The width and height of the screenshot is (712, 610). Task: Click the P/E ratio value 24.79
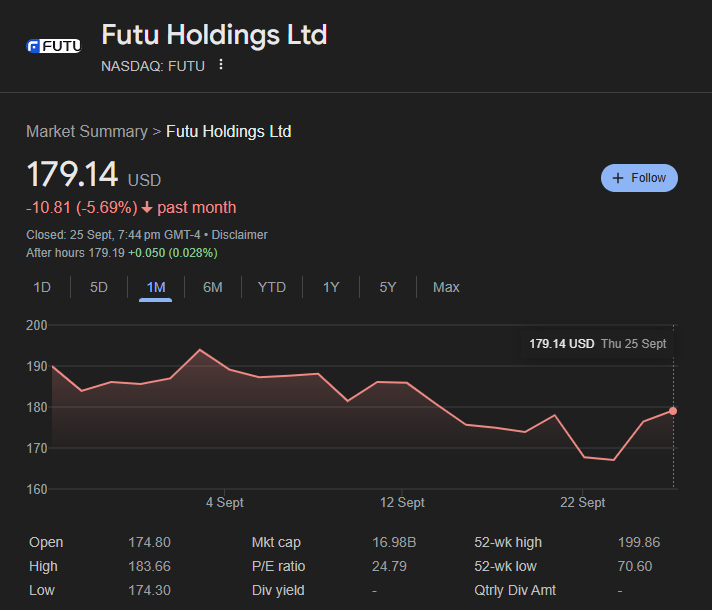(389, 566)
